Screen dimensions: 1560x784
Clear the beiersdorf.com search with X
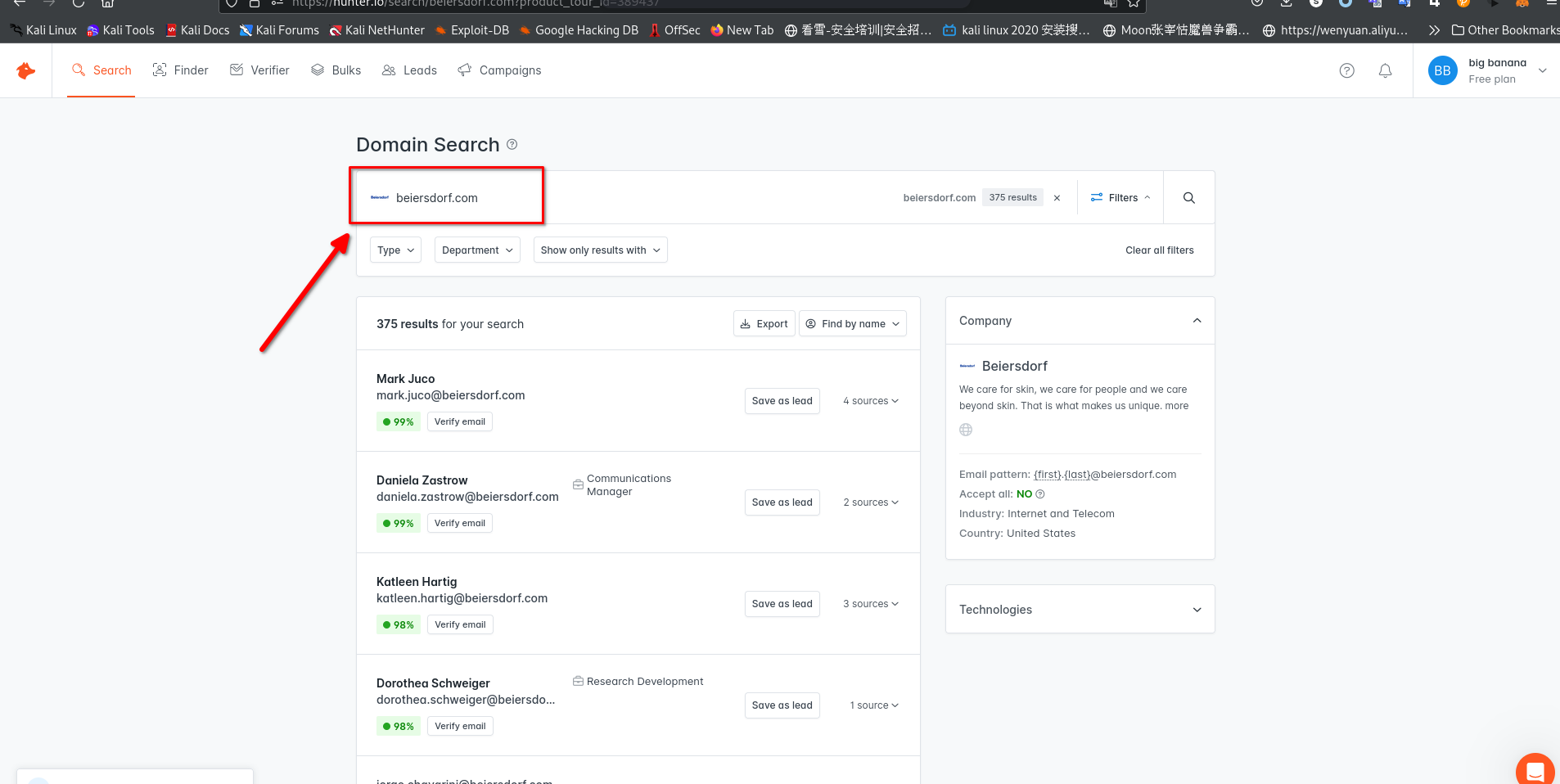tap(1057, 198)
